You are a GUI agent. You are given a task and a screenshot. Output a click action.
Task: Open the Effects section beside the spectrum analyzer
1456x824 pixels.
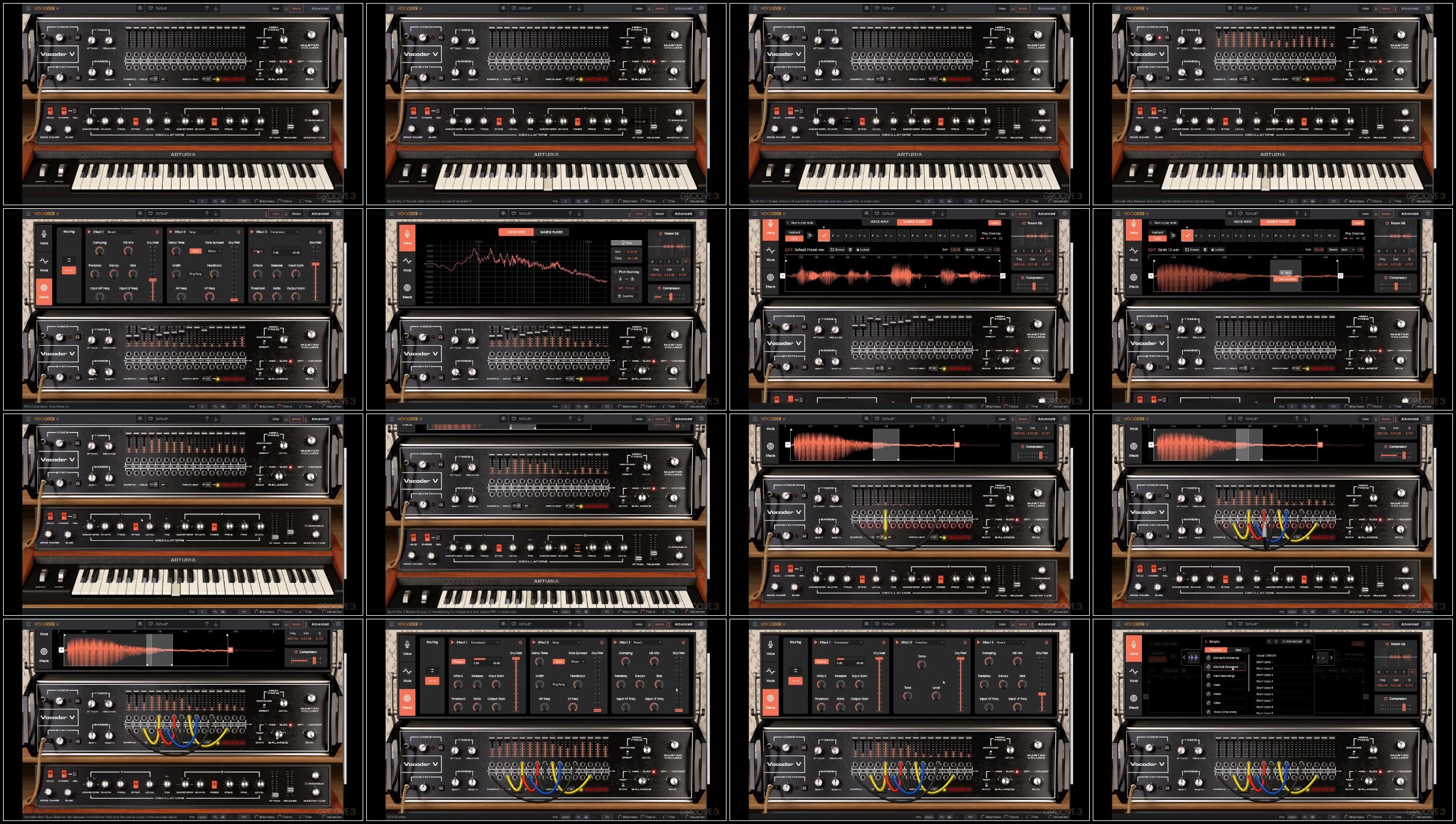tap(407, 292)
